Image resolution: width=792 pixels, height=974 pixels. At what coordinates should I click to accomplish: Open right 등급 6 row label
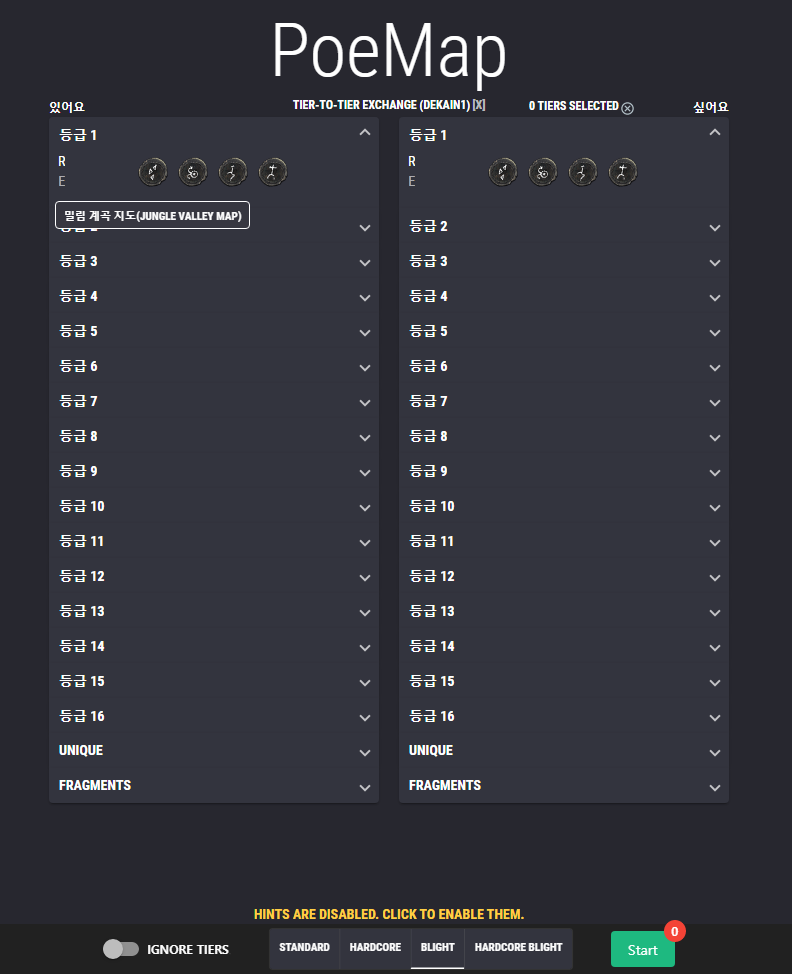[429, 366]
